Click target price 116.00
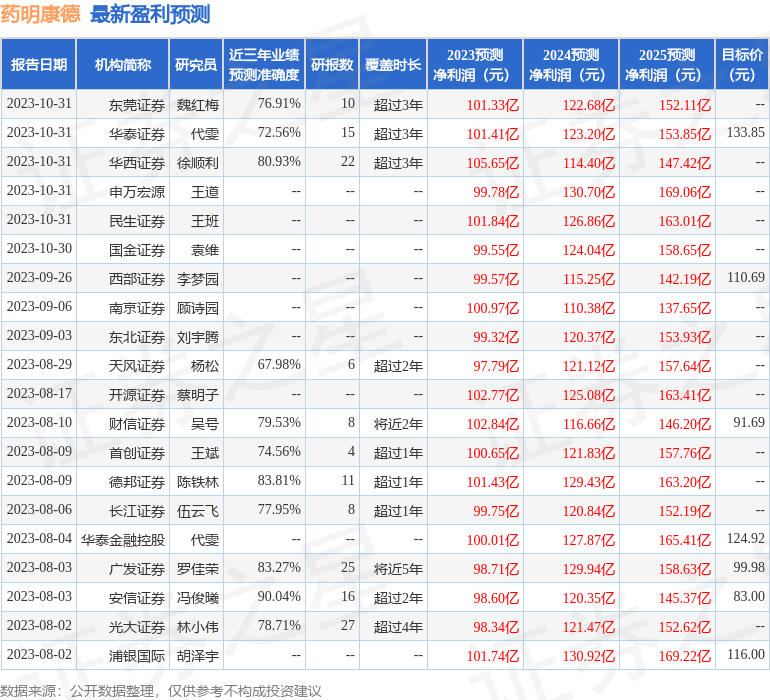This screenshot has height=700, width=770. tap(745, 654)
